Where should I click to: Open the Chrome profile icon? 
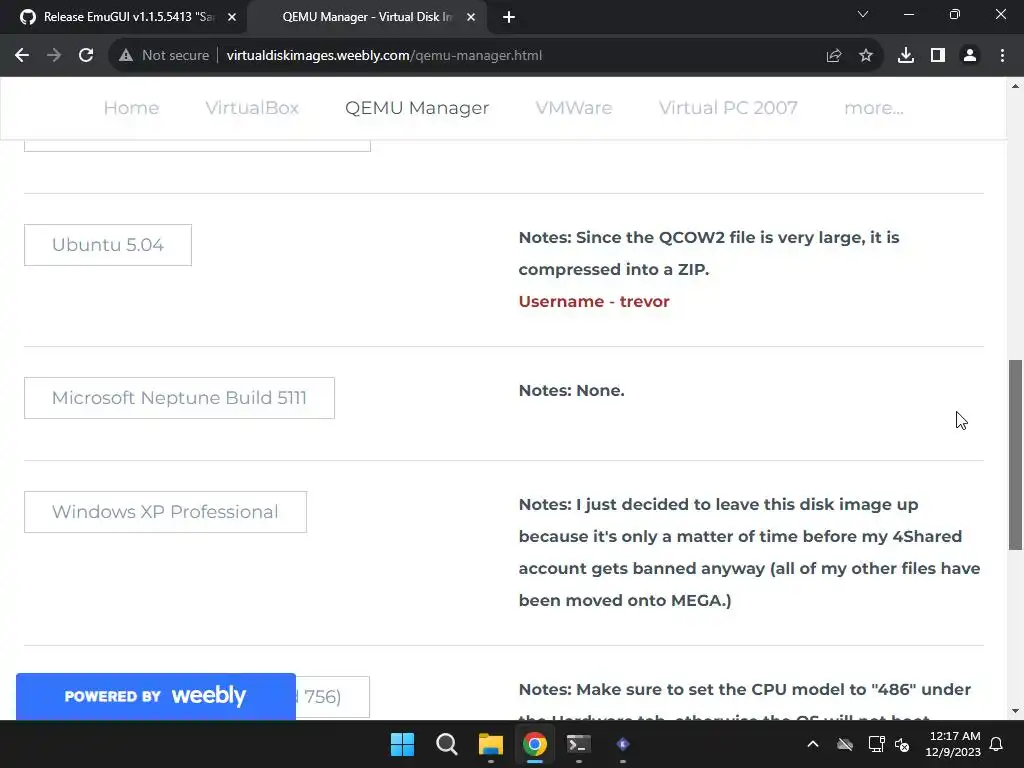pos(970,56)
